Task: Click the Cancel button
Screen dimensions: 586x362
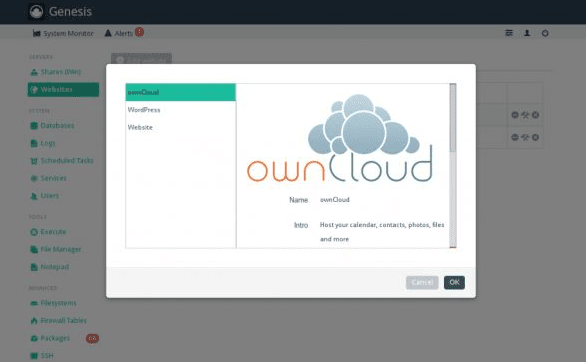Action: 422,282
